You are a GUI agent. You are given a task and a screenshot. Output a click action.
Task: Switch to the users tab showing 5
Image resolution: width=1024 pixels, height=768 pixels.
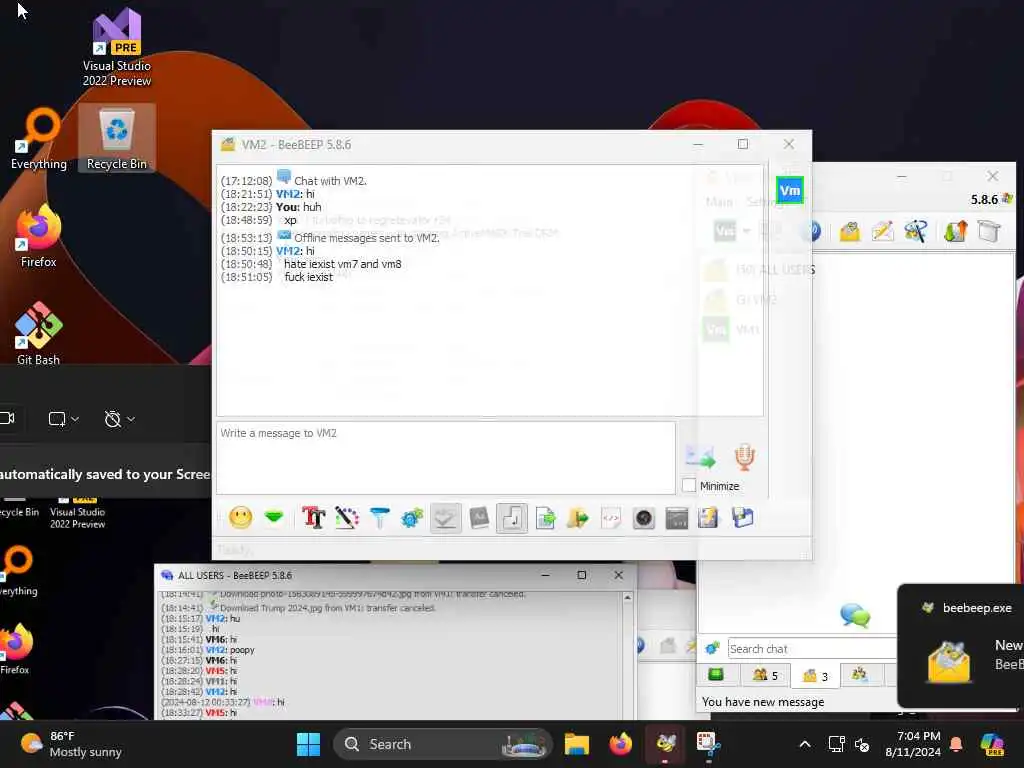click(x=765, y=675)
